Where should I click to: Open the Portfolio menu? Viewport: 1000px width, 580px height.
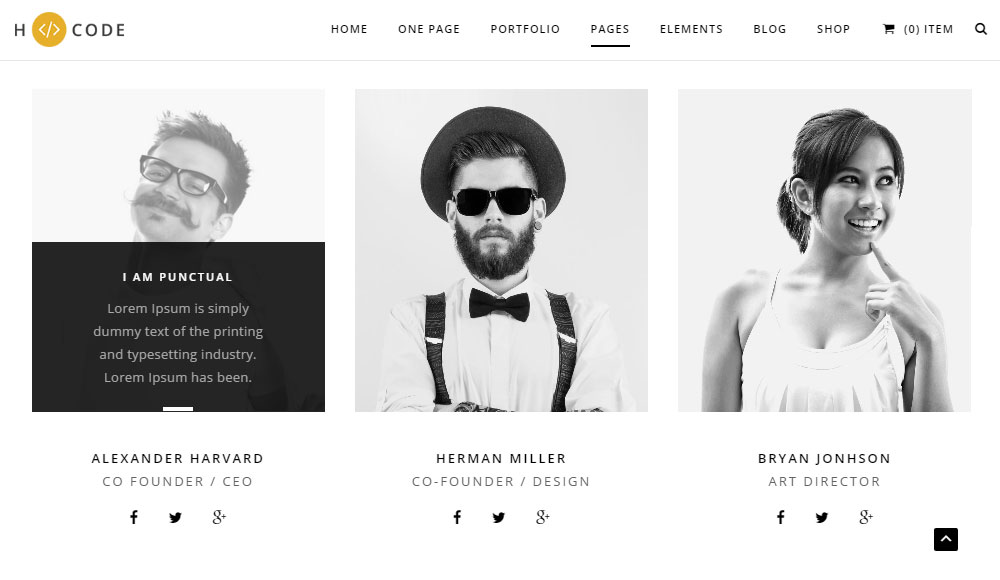[x=525, y=29]
